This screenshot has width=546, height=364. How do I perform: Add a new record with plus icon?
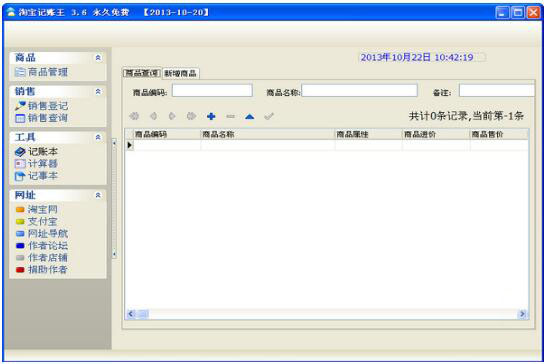211,116
